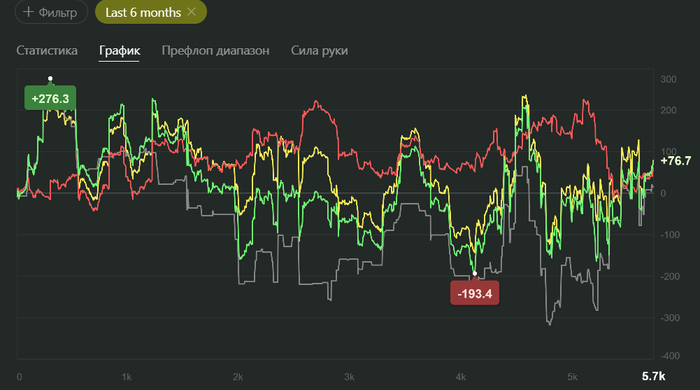Select the white dot above +276.3

[50, 79]
